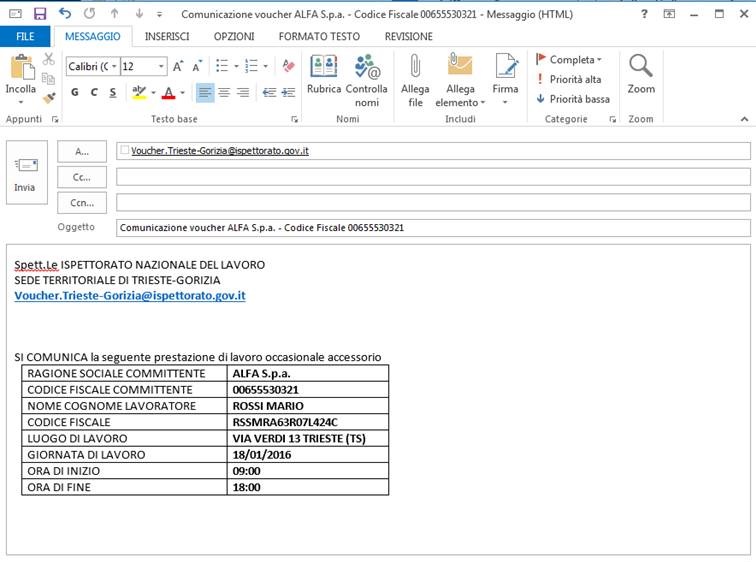Screen dimensions: 756x562
Task: Switch to the OPZIONI tab
Action: tap(234, 37)
